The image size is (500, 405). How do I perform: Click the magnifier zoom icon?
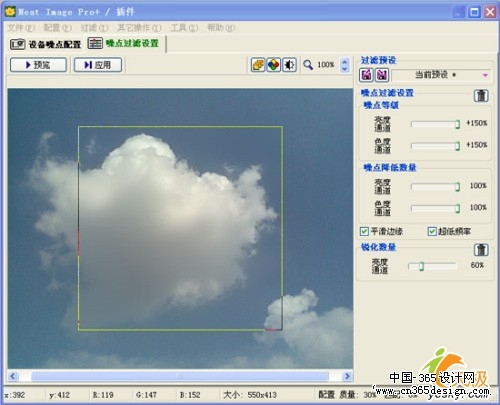(x=308, y=65)
